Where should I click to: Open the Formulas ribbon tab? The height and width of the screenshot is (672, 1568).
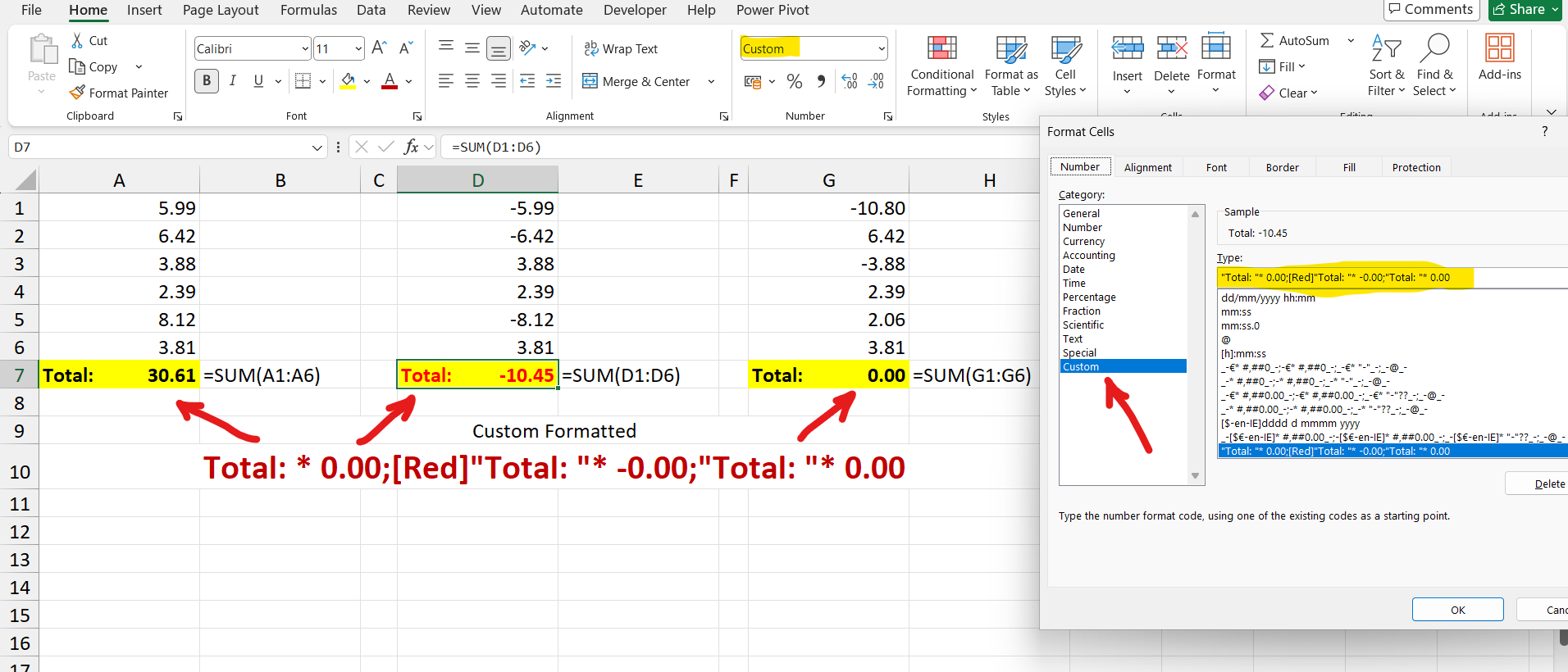pyautogui.click(x=308, y=10)
